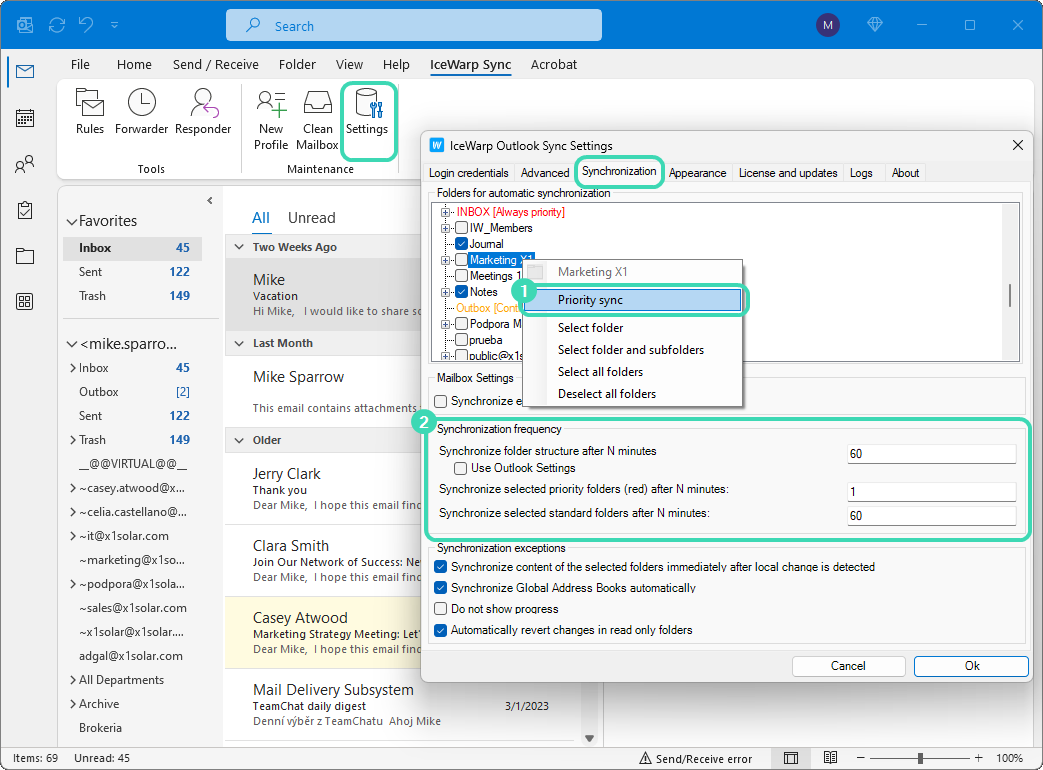
Task: Run Clean Mailbox from ribbon
Action: [318, 117]
